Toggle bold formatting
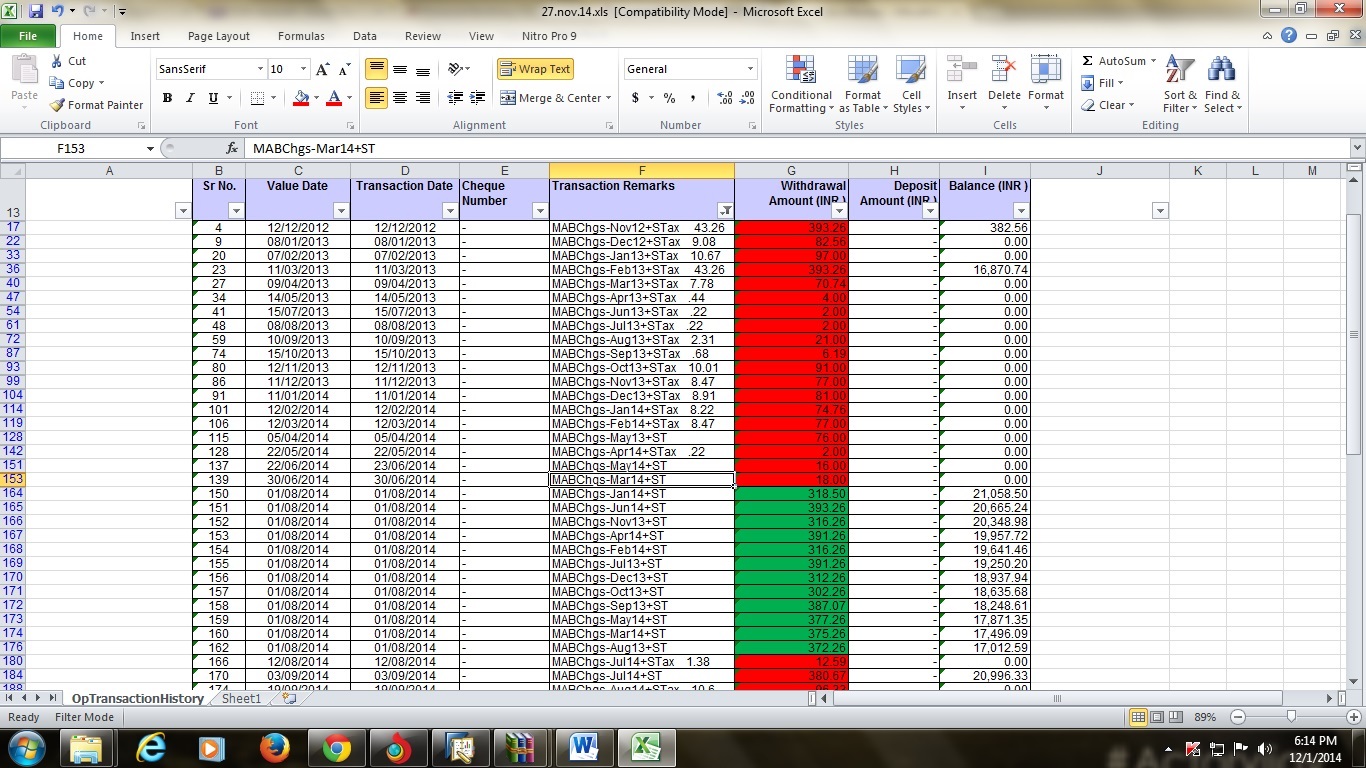Viewport: 1366px width, 768px height. (167, 98)
